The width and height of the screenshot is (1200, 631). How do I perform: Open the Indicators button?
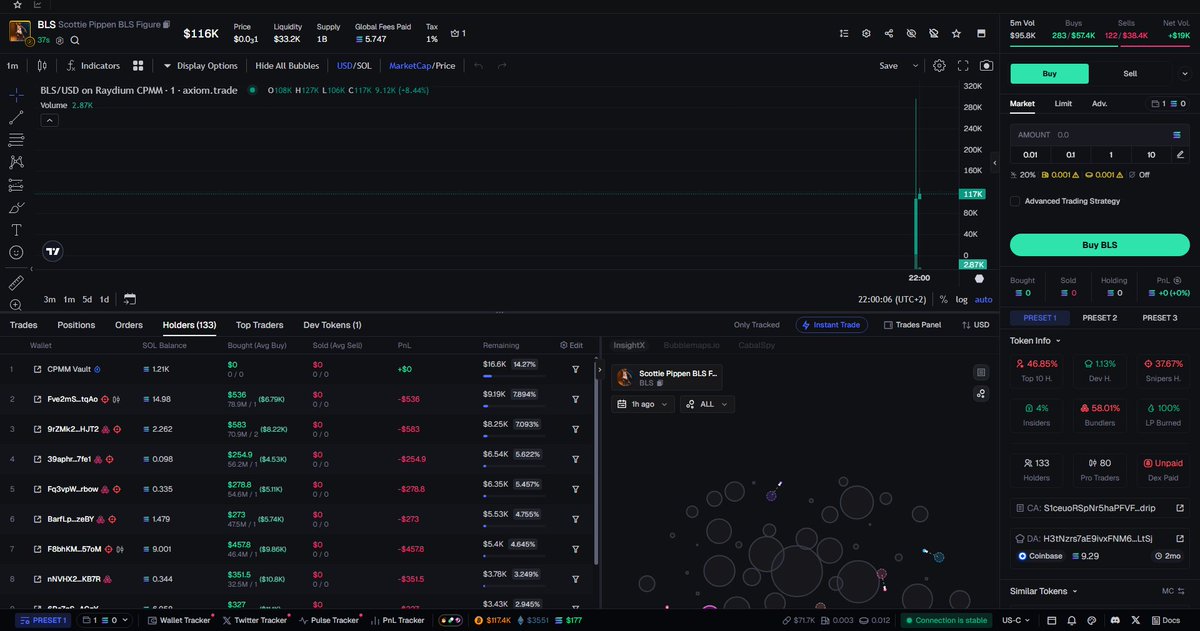pyautogui.click(x=93, y=66)
